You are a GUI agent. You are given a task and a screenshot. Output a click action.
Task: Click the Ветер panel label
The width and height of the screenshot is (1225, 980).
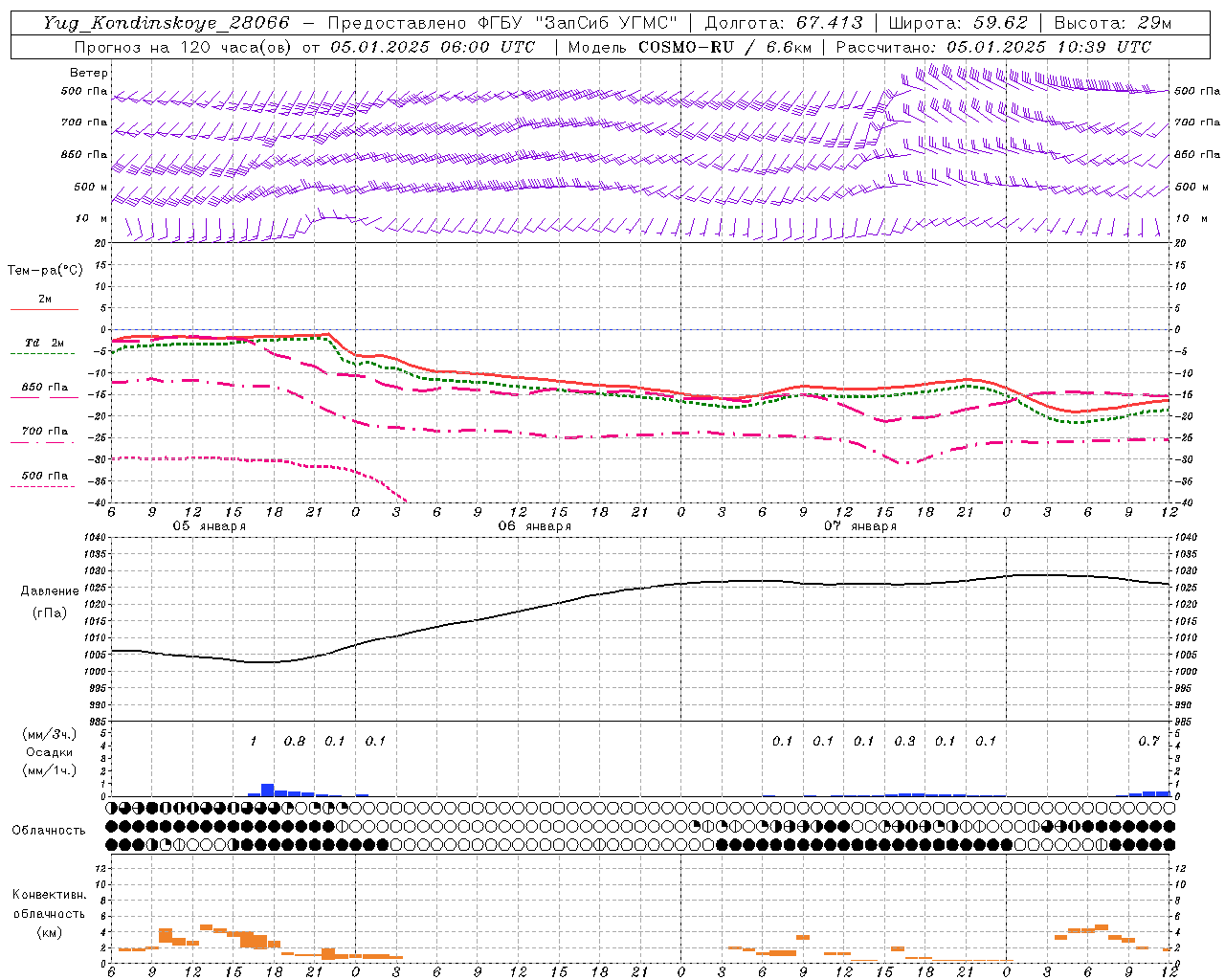(x=88, y=73)
